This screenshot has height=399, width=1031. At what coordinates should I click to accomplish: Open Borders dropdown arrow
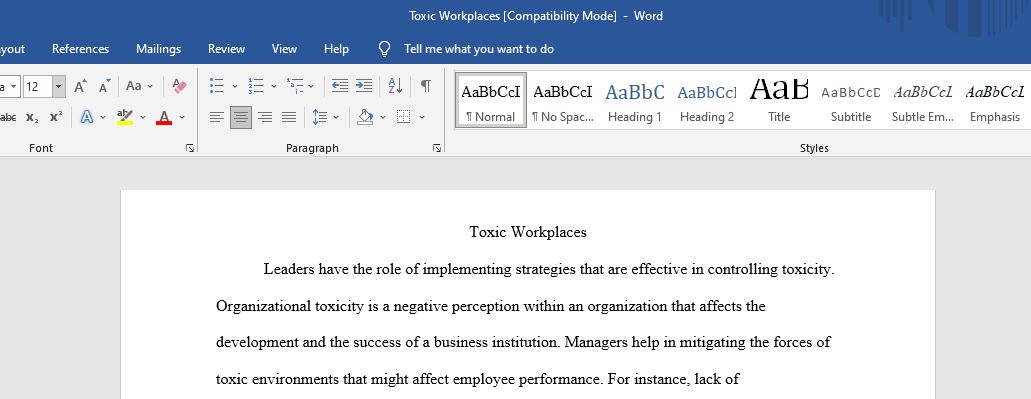[421, 118]
